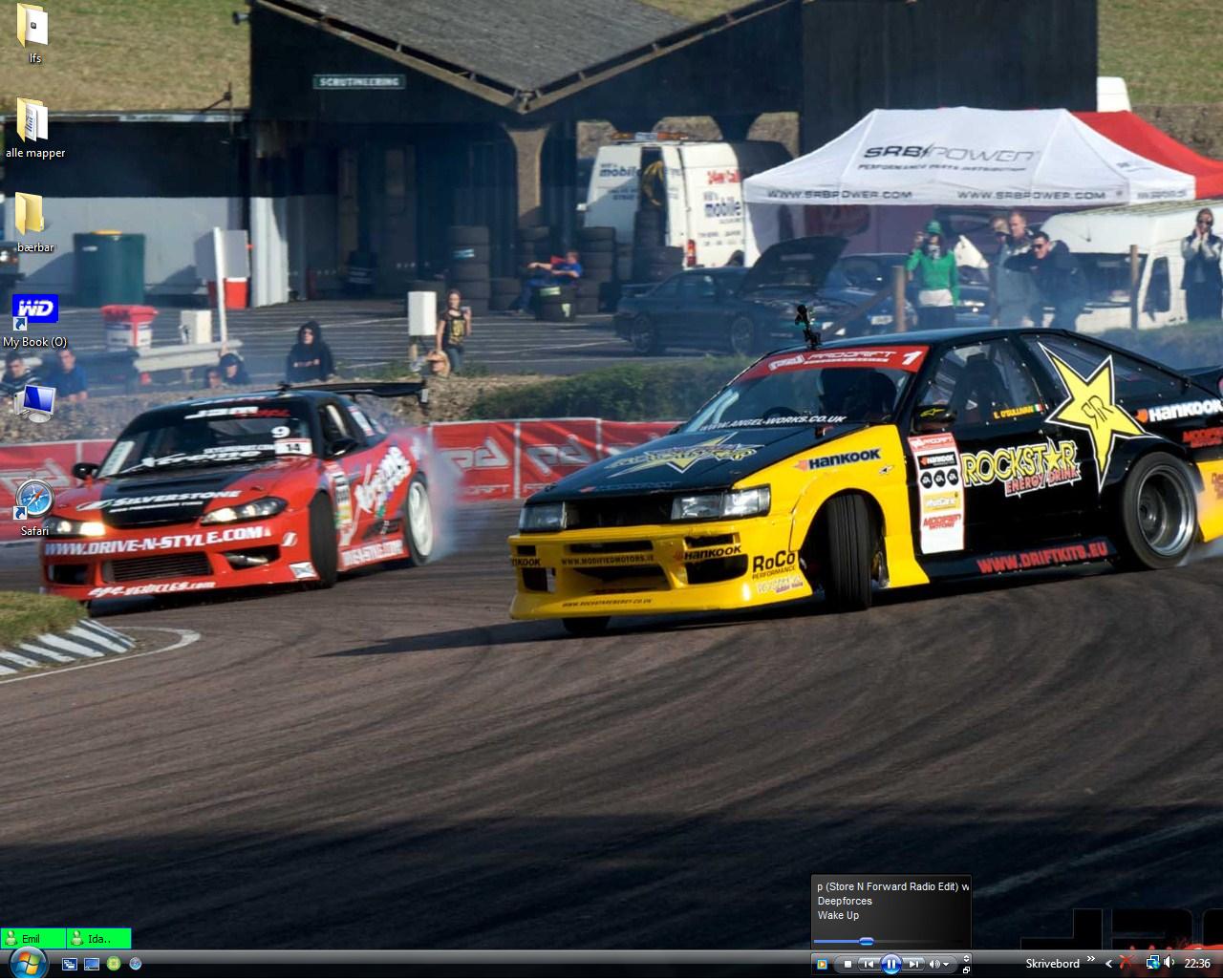Toggle Media Player visualization window arrows
This screenshot has height=980, width=1223.
[967, 958]
